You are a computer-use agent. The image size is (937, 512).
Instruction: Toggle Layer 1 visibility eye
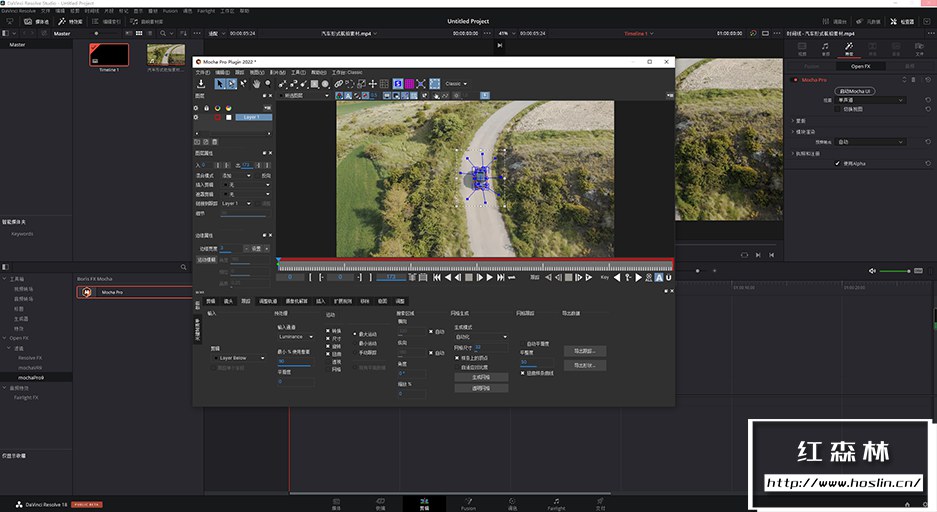click(x=198, y=117)
